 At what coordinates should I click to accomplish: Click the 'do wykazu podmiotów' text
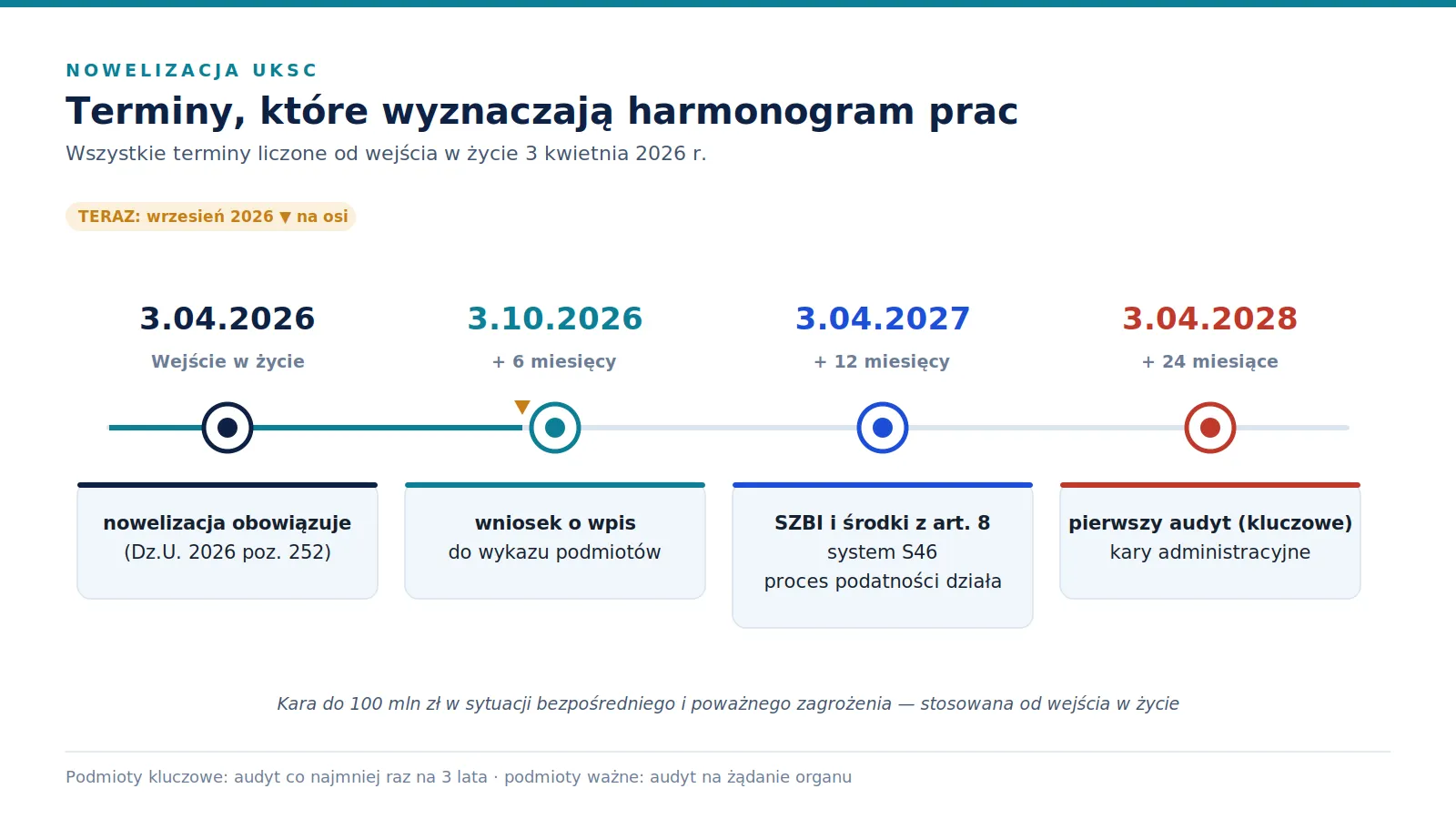pyautogui.click(x=555, y=551)
